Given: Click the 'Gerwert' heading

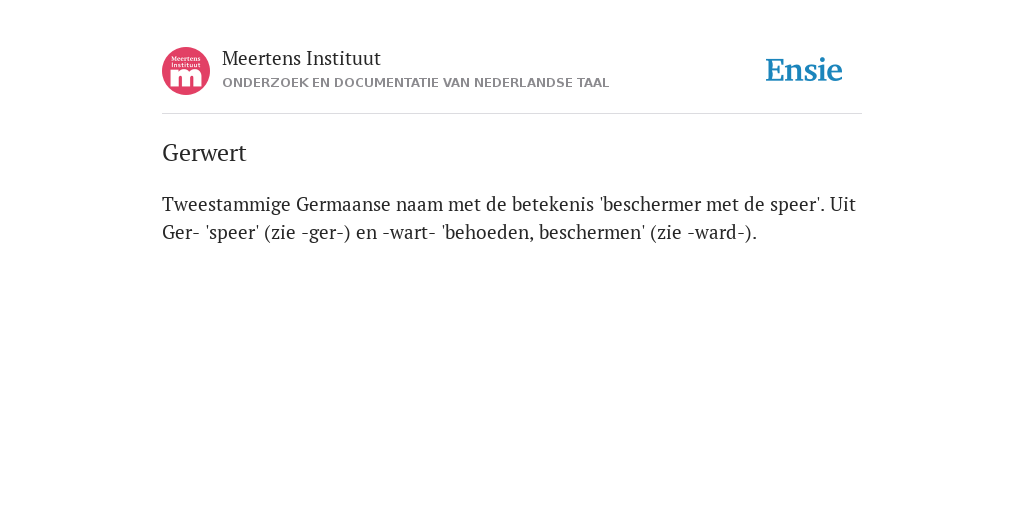Looking at the screenshot, I should (x=204, y=153).
